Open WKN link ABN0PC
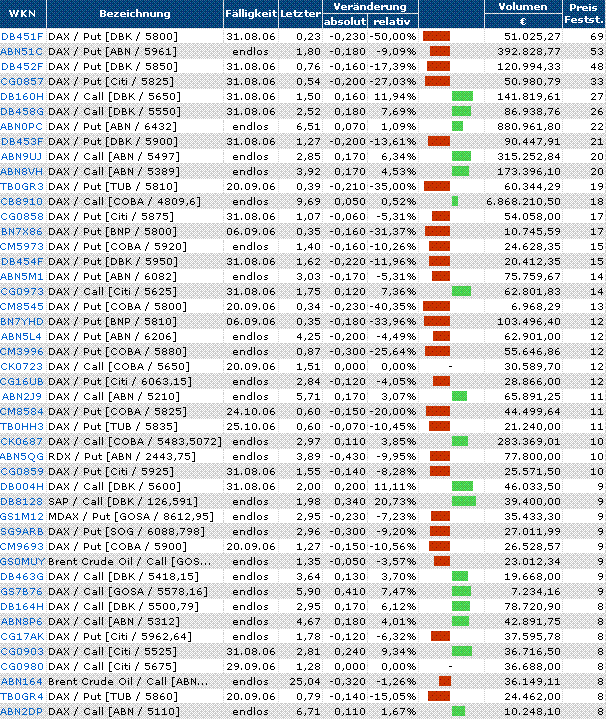606x719 pixels. click(22, 127)
